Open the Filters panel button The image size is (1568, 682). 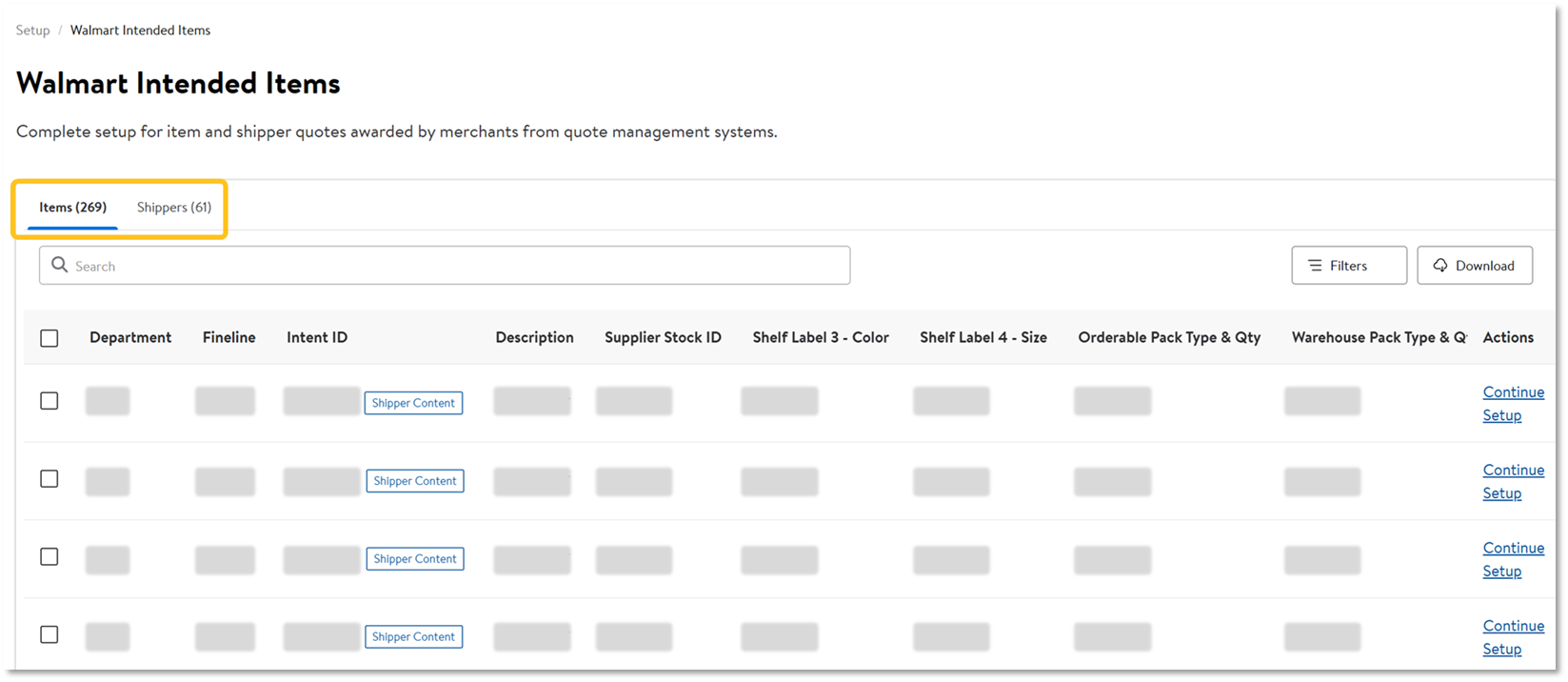(1348, 266)
